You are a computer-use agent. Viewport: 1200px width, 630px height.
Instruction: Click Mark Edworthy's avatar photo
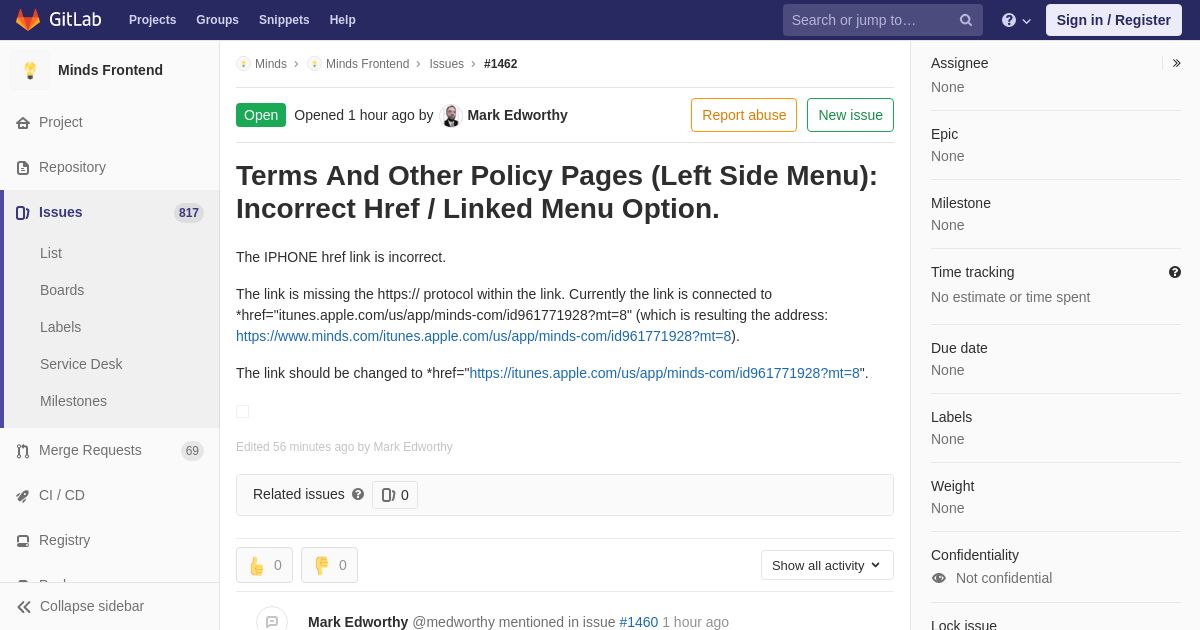pyautogui.click(x=451, y=115)
